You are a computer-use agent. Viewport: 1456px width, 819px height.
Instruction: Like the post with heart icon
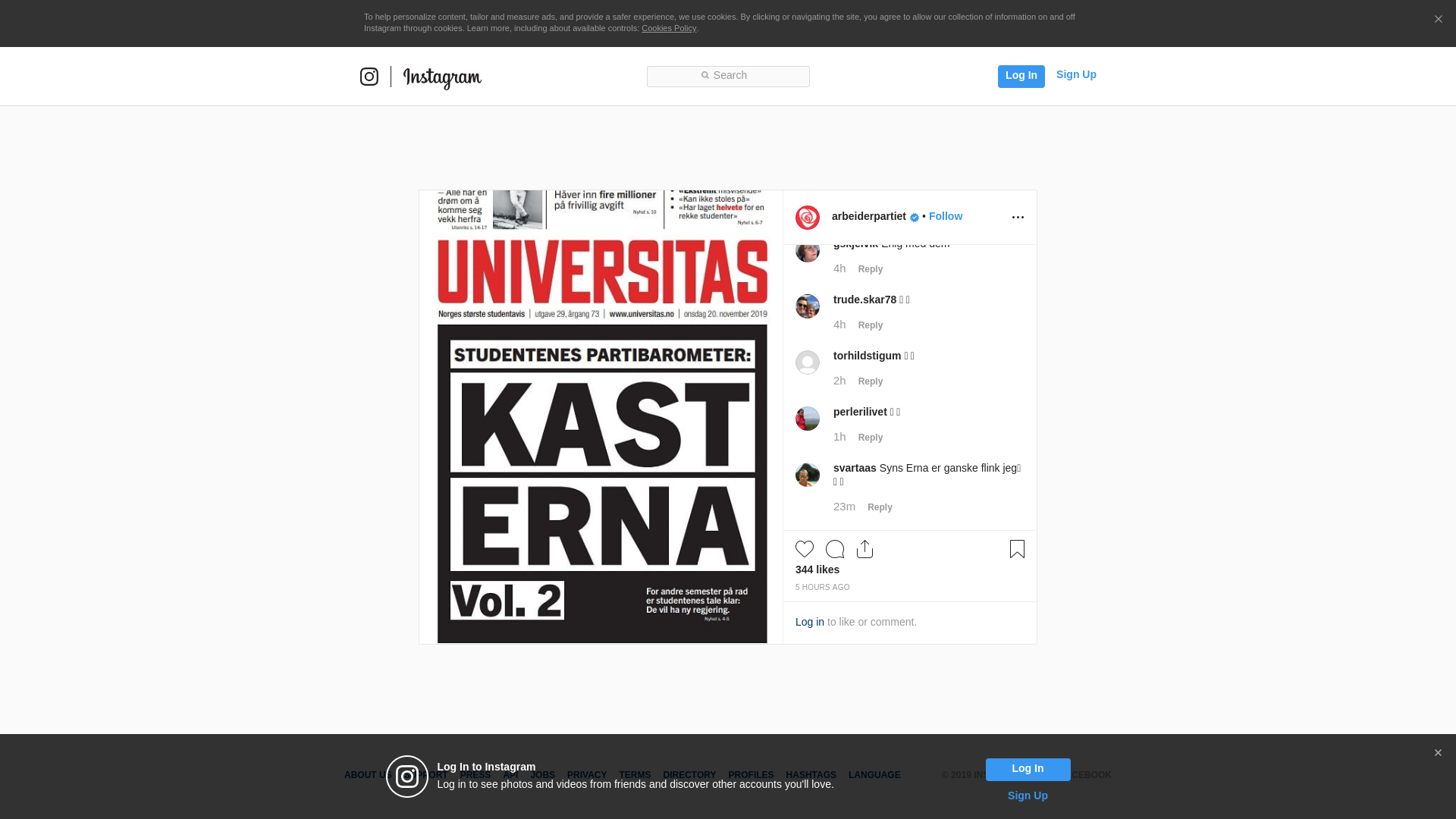[805, 549]
